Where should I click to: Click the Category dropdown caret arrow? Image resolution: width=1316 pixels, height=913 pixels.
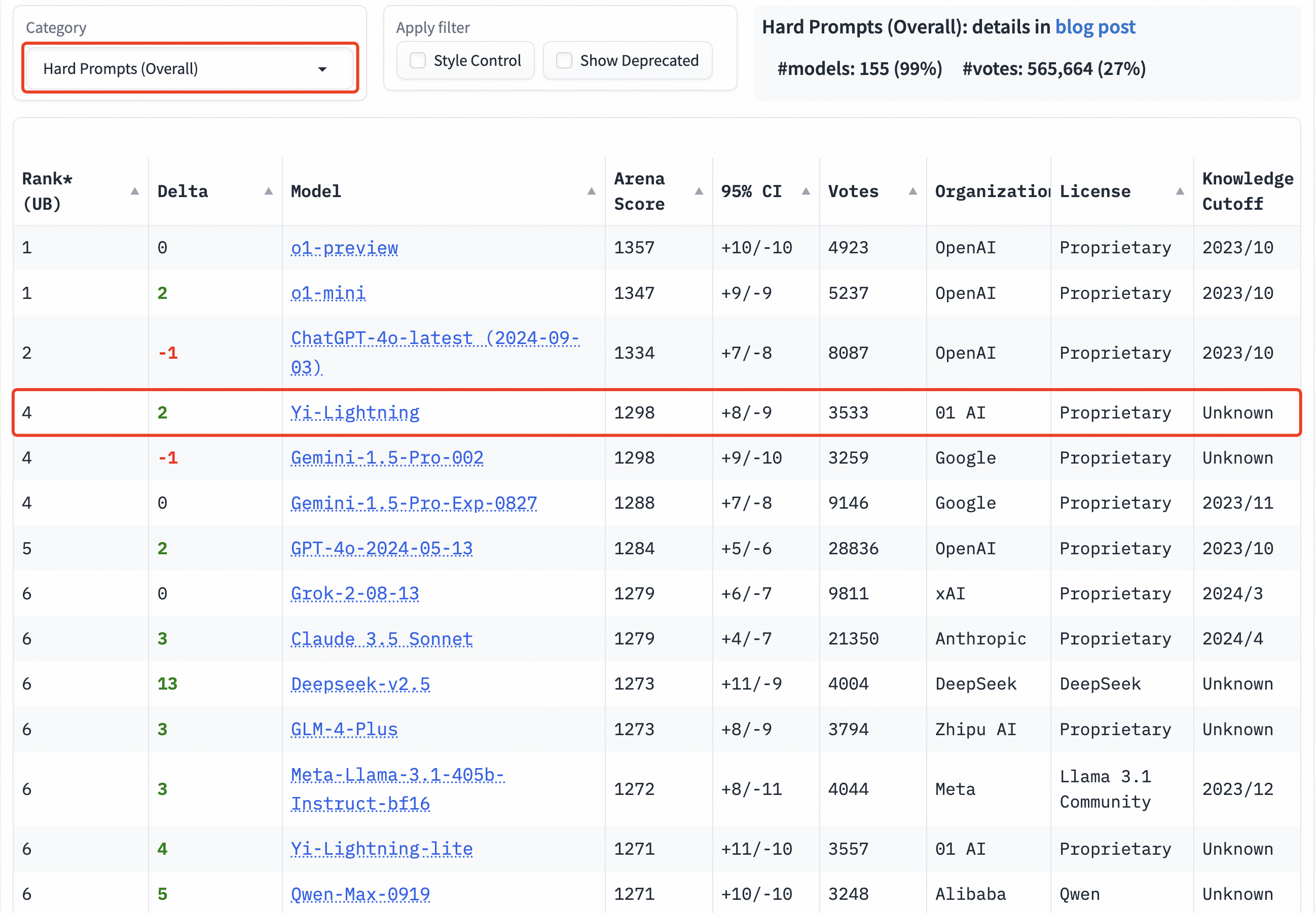(322, 69)
